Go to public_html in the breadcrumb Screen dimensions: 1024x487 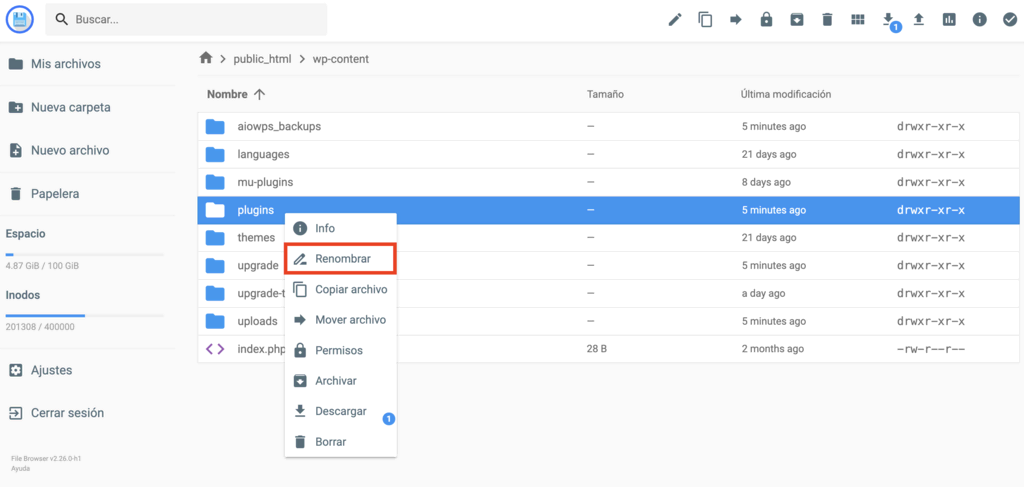[x=262, y=59]
